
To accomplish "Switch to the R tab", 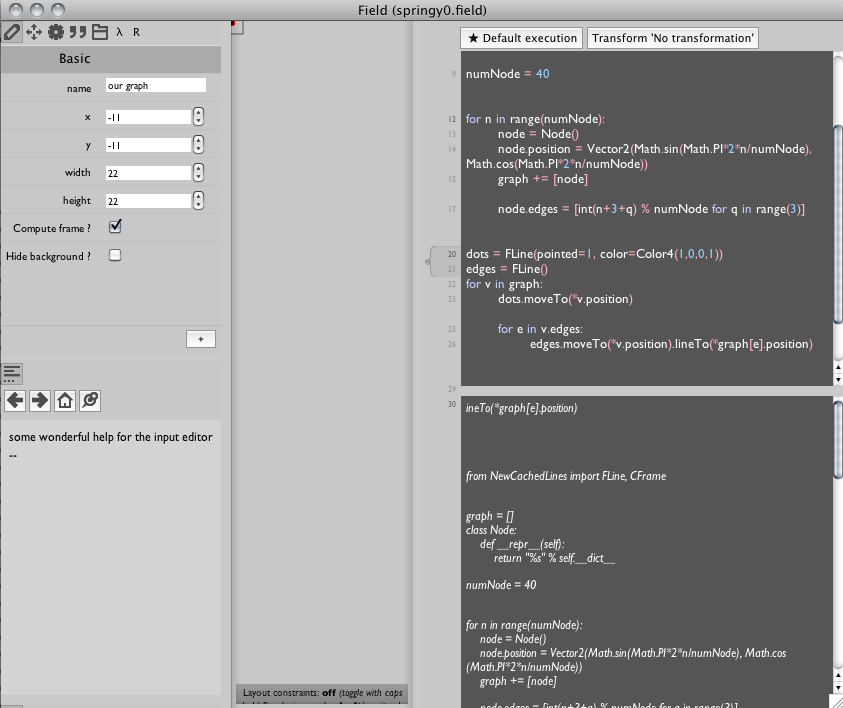I will 137,32.
